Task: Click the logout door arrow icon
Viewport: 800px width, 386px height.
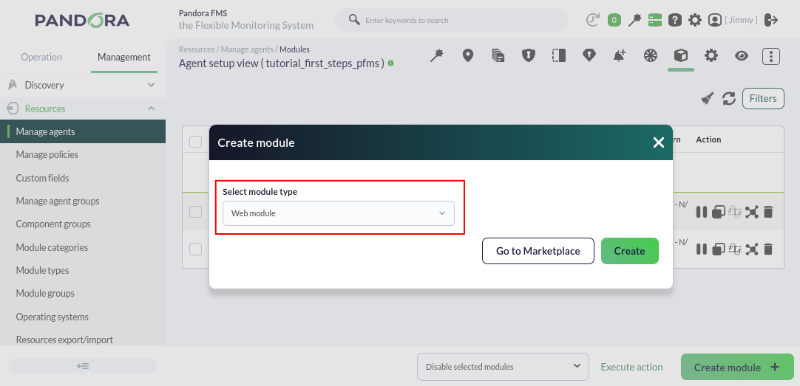Action: (772, 20)
